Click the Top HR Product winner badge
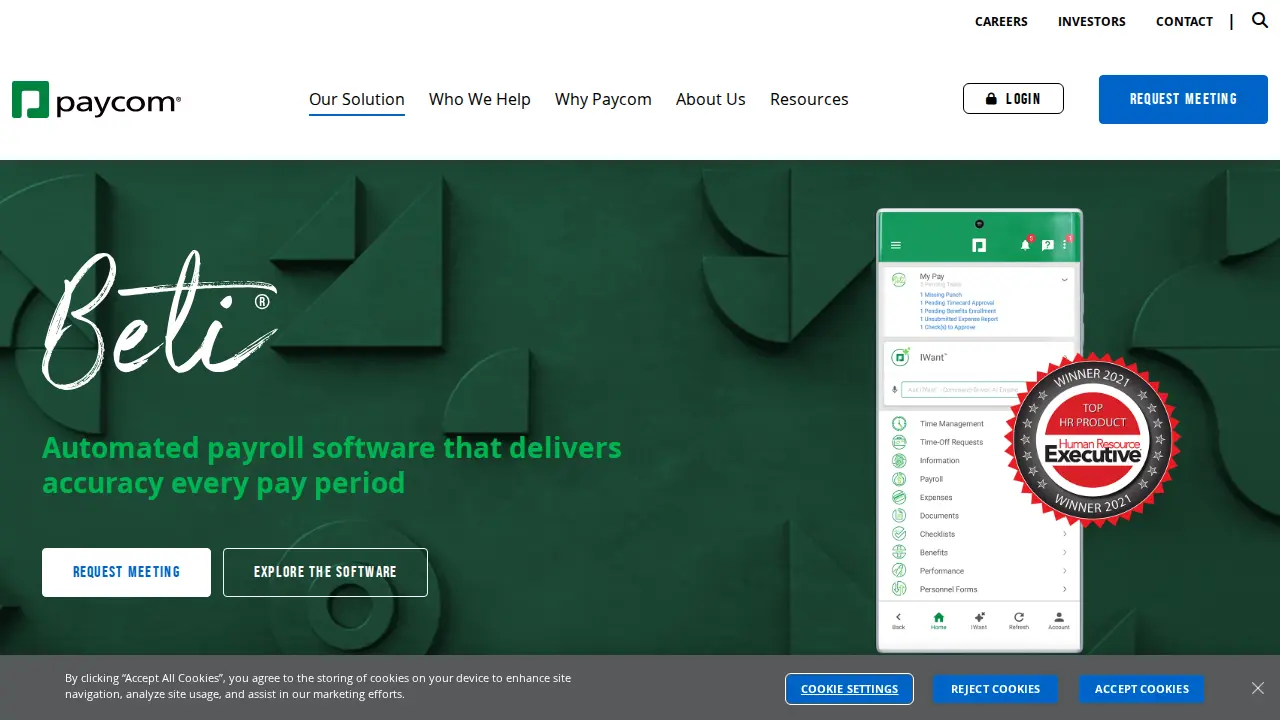Screen dimensions: 1280x720 1093,440
